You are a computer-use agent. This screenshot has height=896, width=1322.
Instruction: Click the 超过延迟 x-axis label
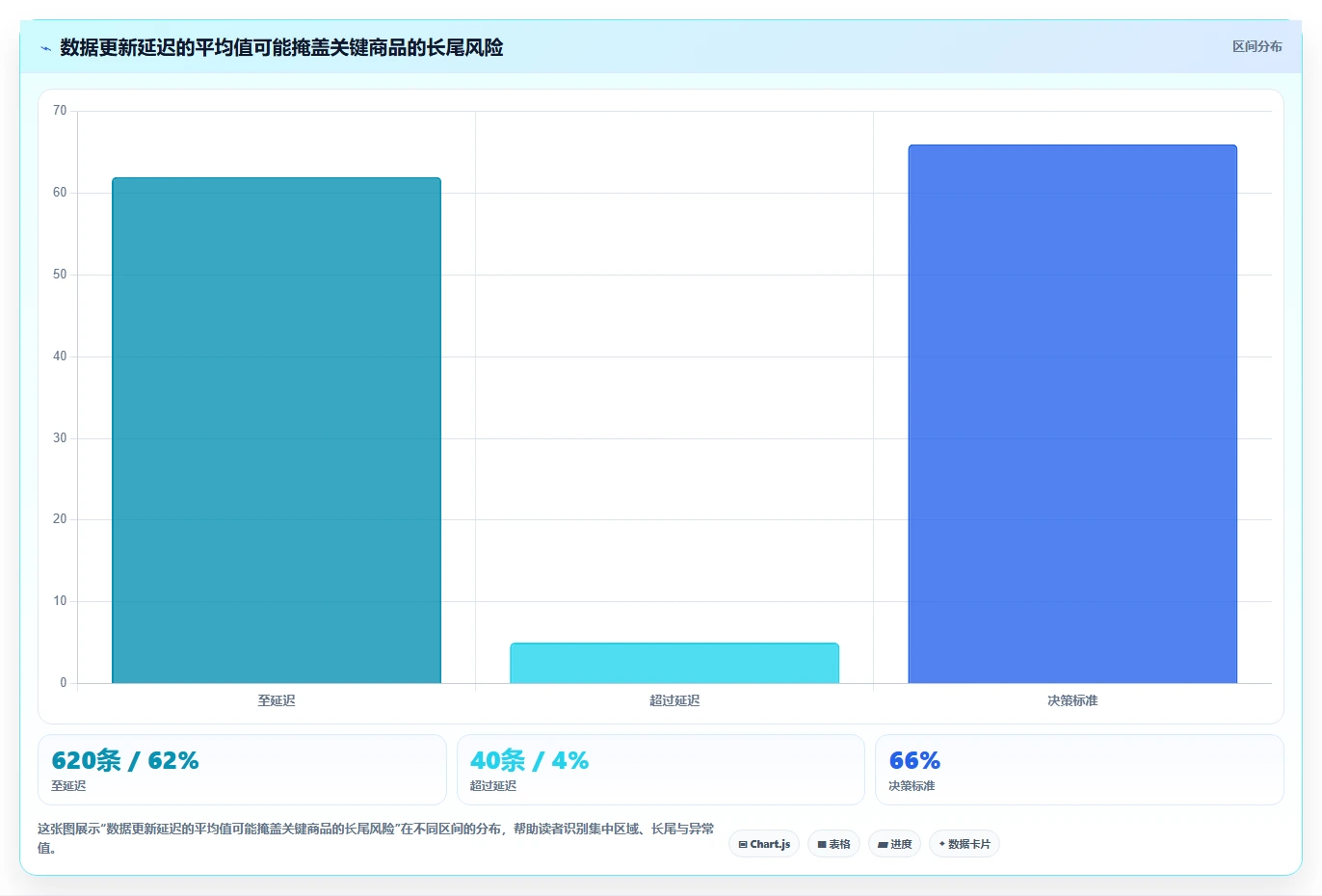[x=674, y=700]
